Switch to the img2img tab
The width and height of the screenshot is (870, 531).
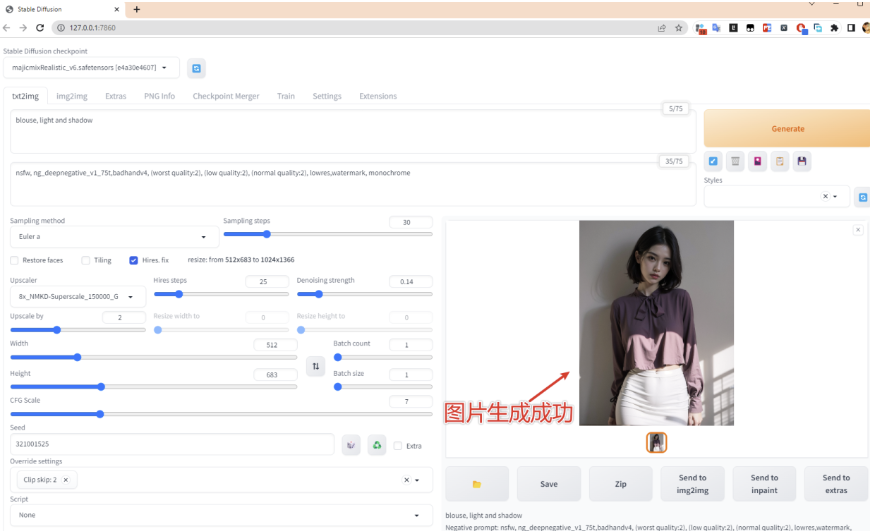click(72, 96)
